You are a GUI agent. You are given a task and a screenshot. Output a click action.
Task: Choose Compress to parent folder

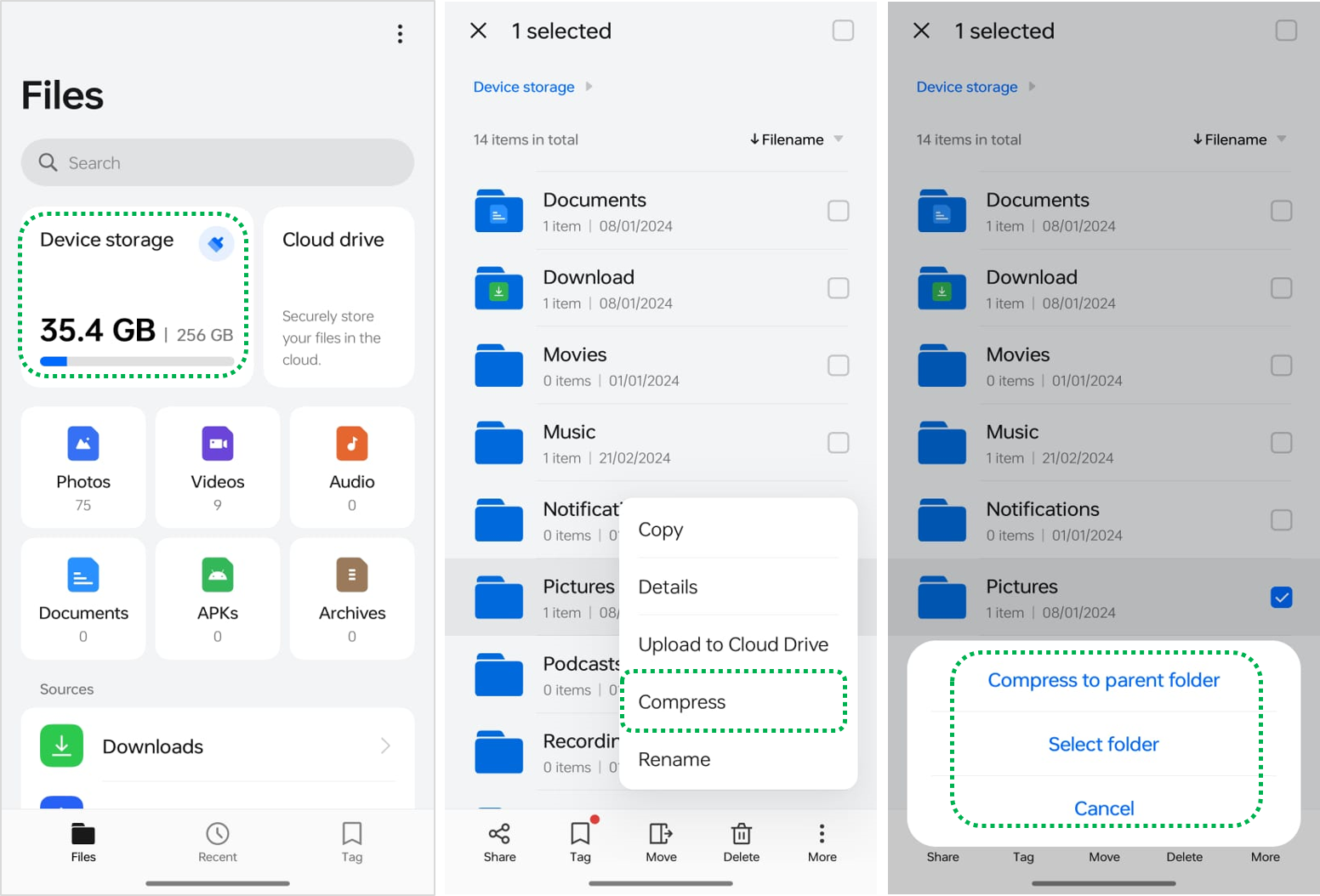pos(1103,680)
